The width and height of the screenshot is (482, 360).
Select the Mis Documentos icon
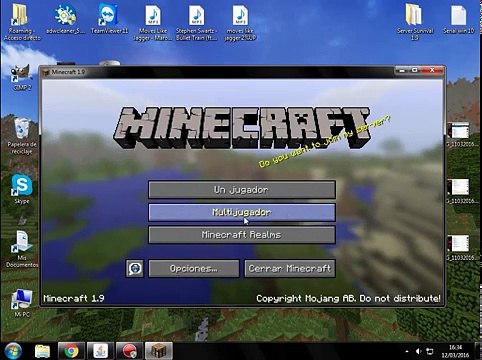click(22, 249)
